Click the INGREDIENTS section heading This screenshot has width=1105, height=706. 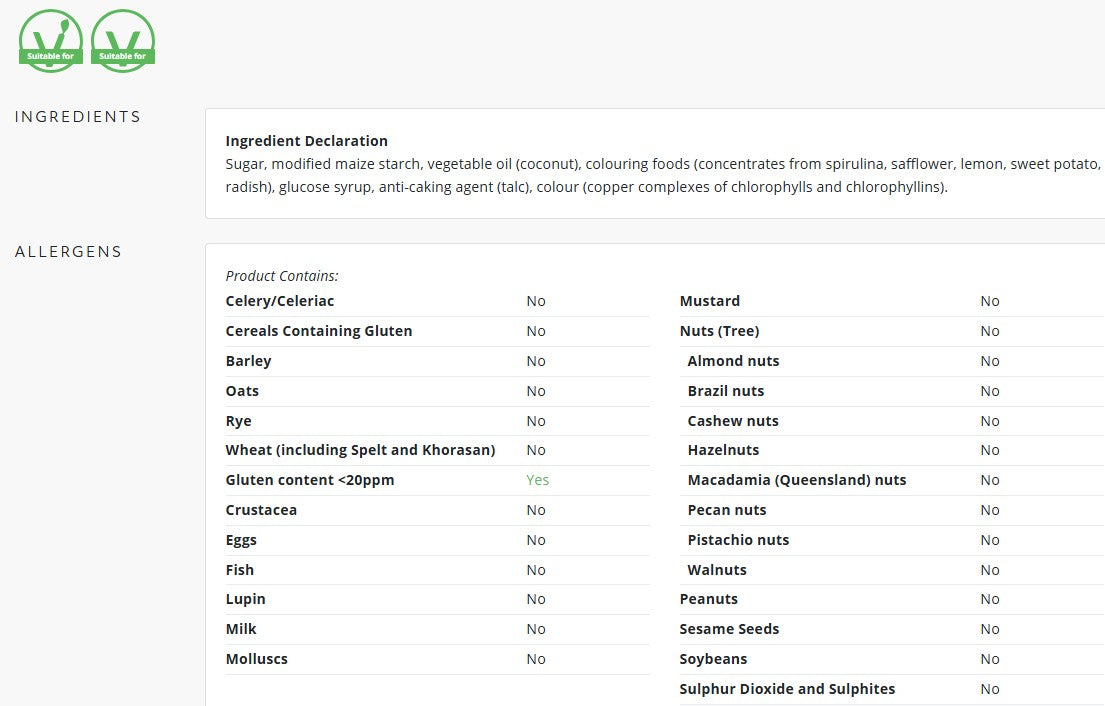pos(78,116)
